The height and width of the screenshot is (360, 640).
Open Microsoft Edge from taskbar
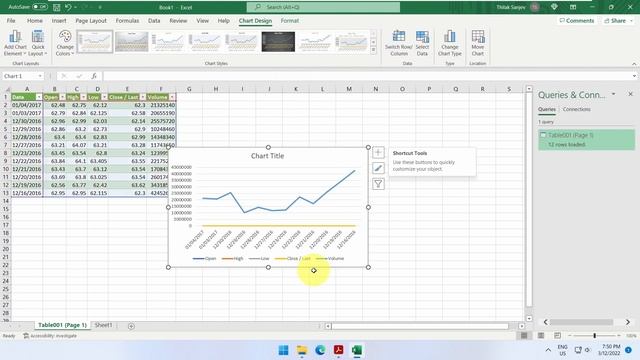(320, 350)
